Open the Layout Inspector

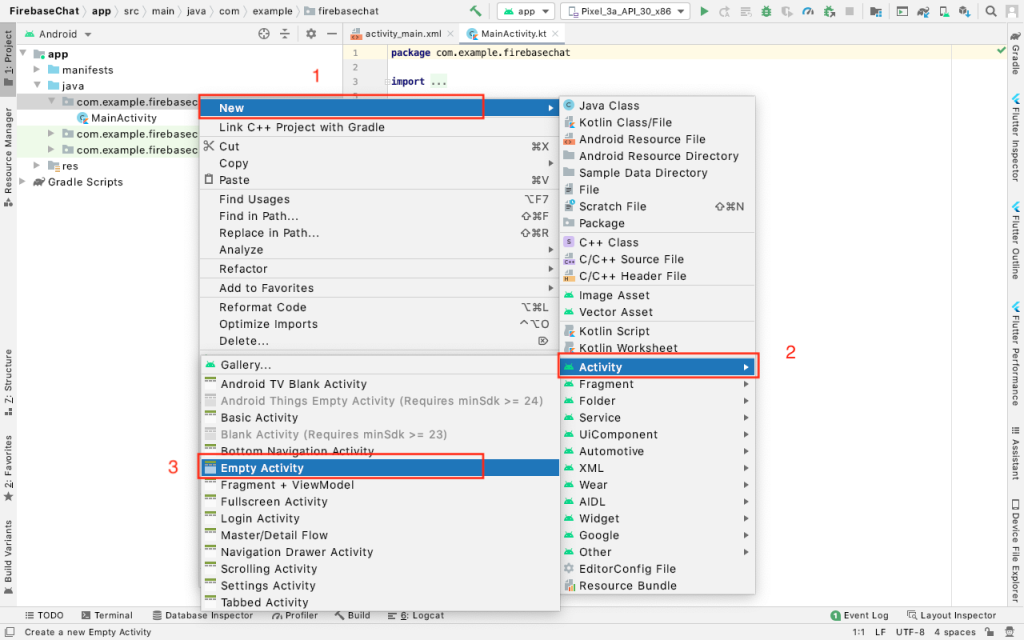click(x=952, y=615)
